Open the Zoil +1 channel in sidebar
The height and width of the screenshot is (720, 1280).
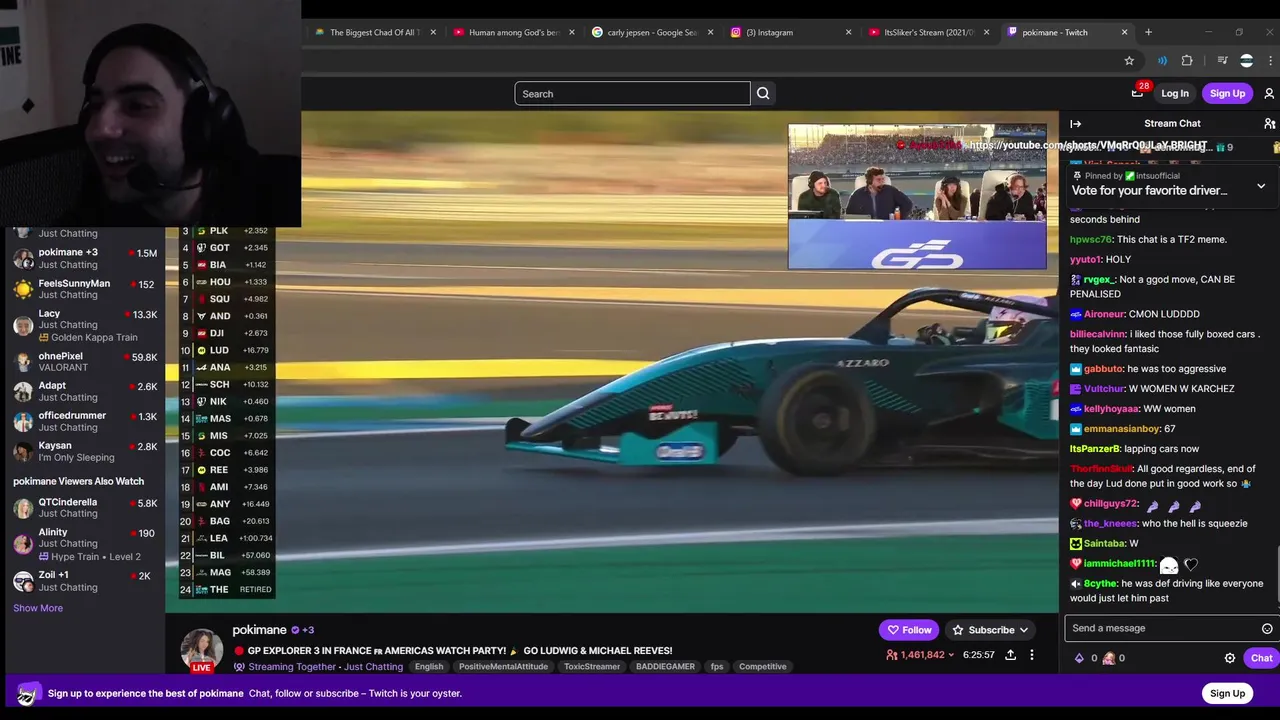[x=85, y=581]
